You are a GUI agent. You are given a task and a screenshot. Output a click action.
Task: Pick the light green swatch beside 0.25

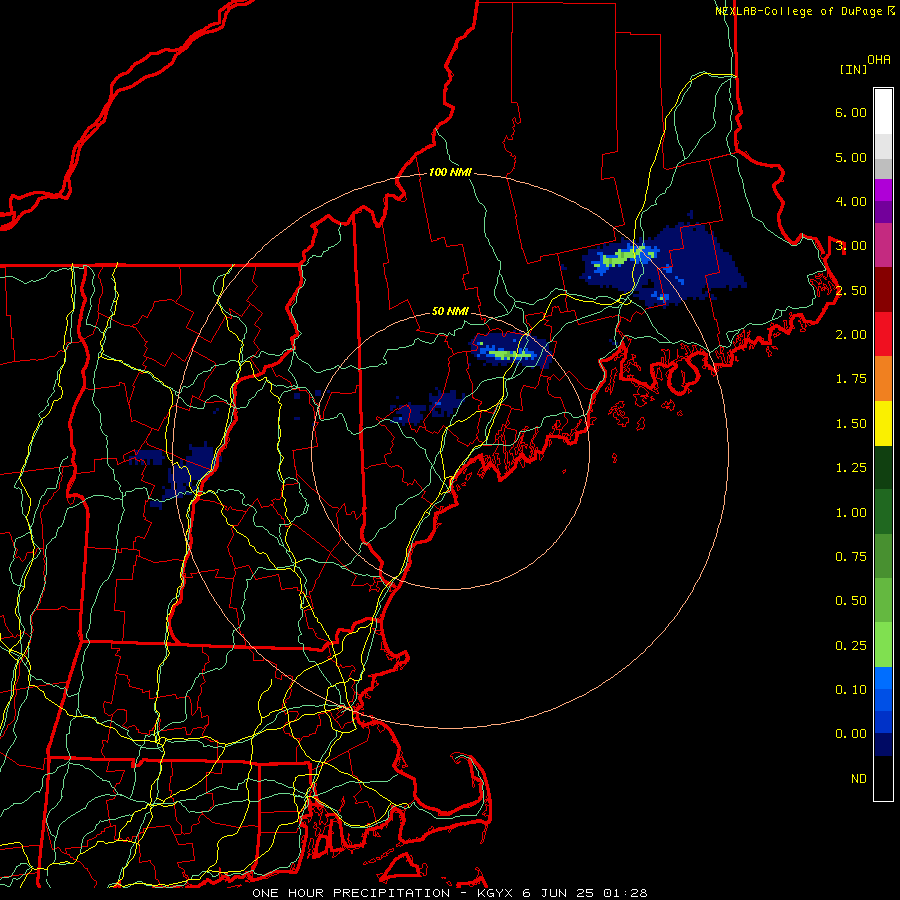tap(883, 645)
